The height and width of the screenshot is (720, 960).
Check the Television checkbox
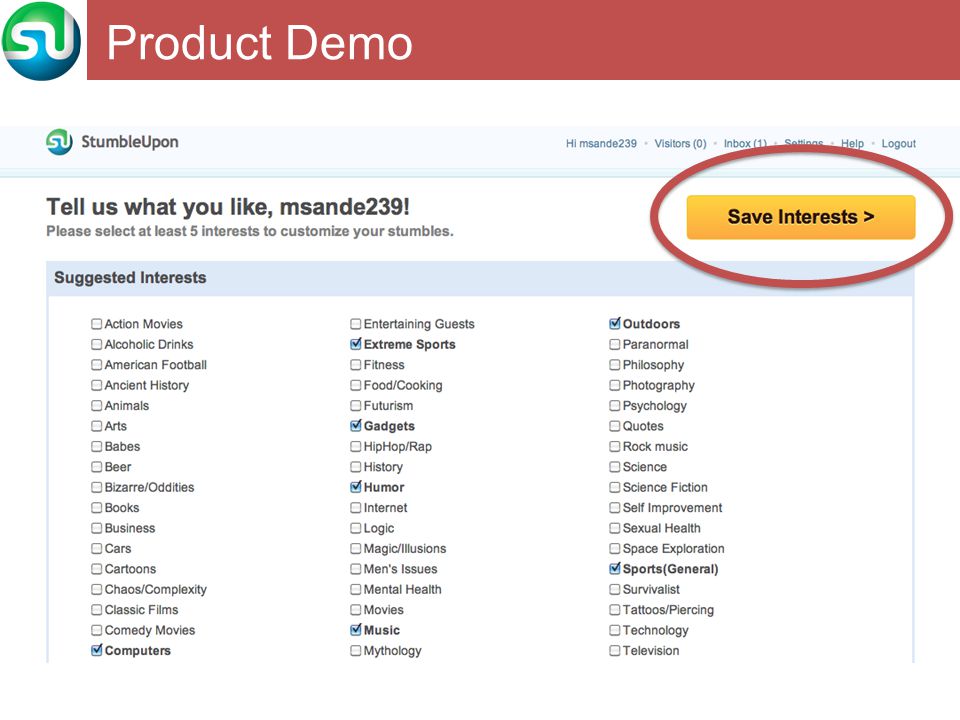615,650
